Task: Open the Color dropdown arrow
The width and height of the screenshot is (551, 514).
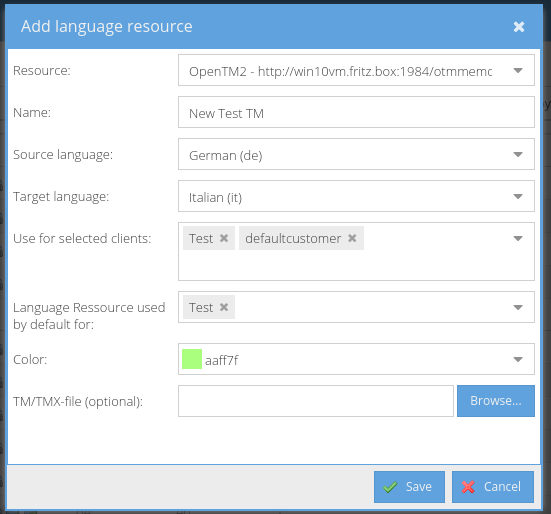Action: pyautogui.click(x=518, y=359)
